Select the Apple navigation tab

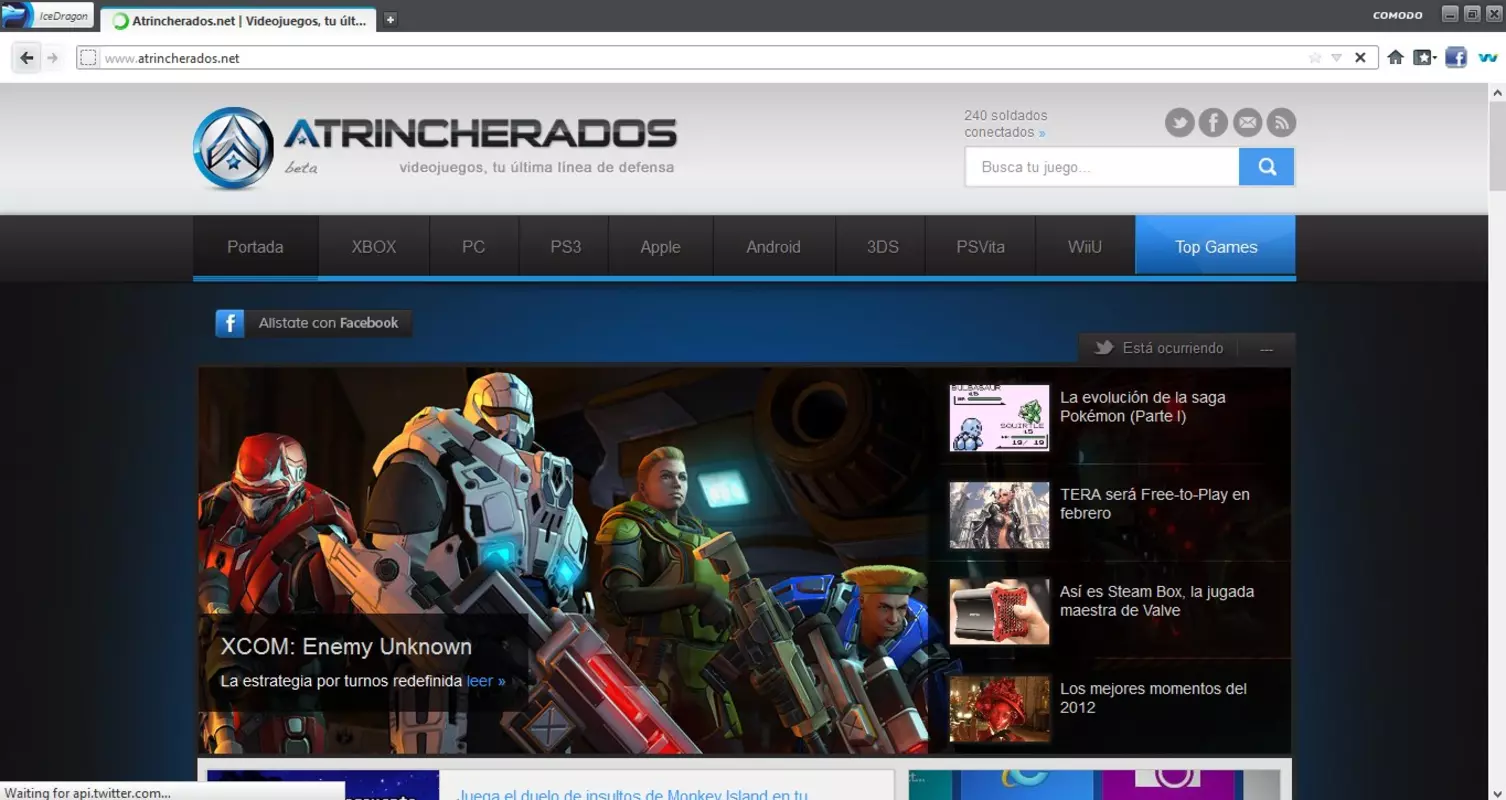point(660,247)
